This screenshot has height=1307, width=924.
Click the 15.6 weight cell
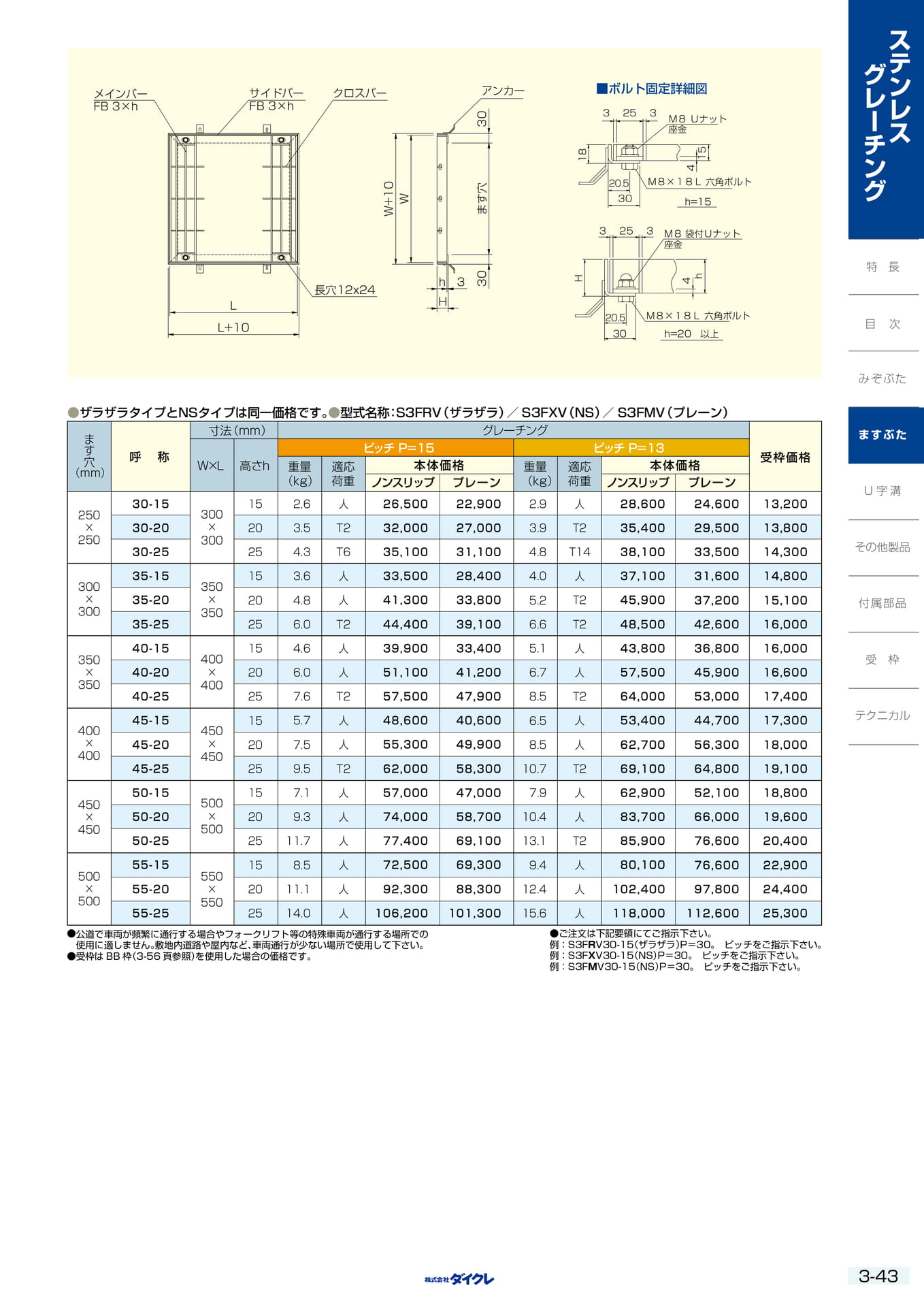tap(535, 913)
